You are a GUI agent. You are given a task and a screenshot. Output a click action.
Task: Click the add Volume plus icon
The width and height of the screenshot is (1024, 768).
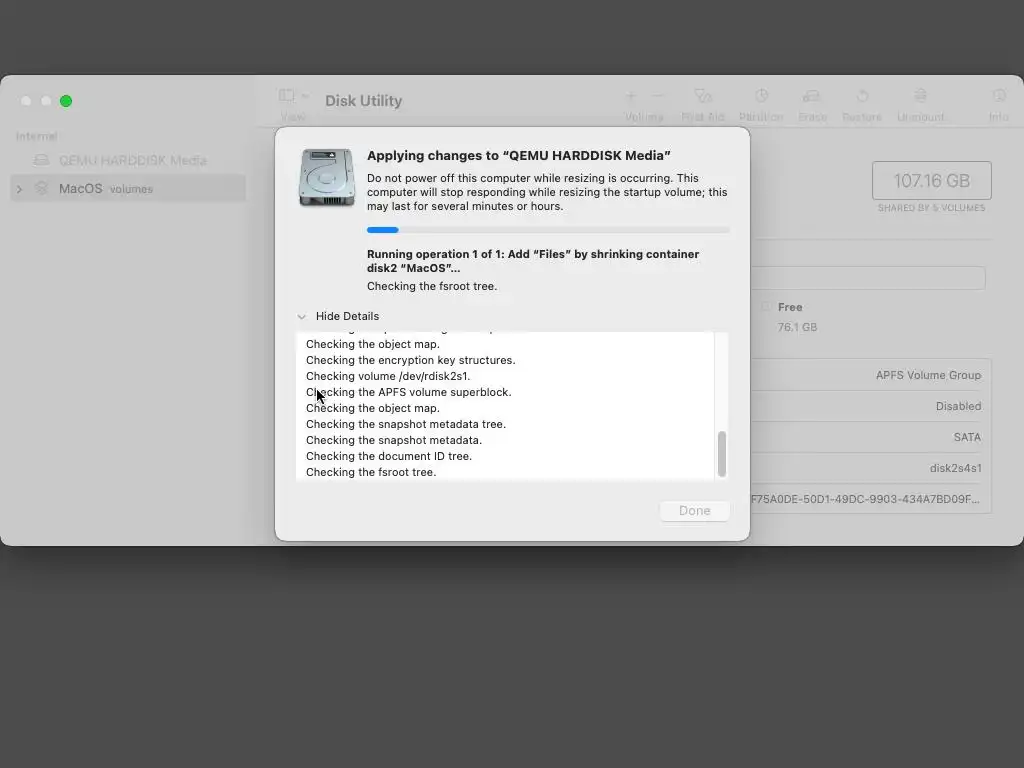click(x=630, y=96)
